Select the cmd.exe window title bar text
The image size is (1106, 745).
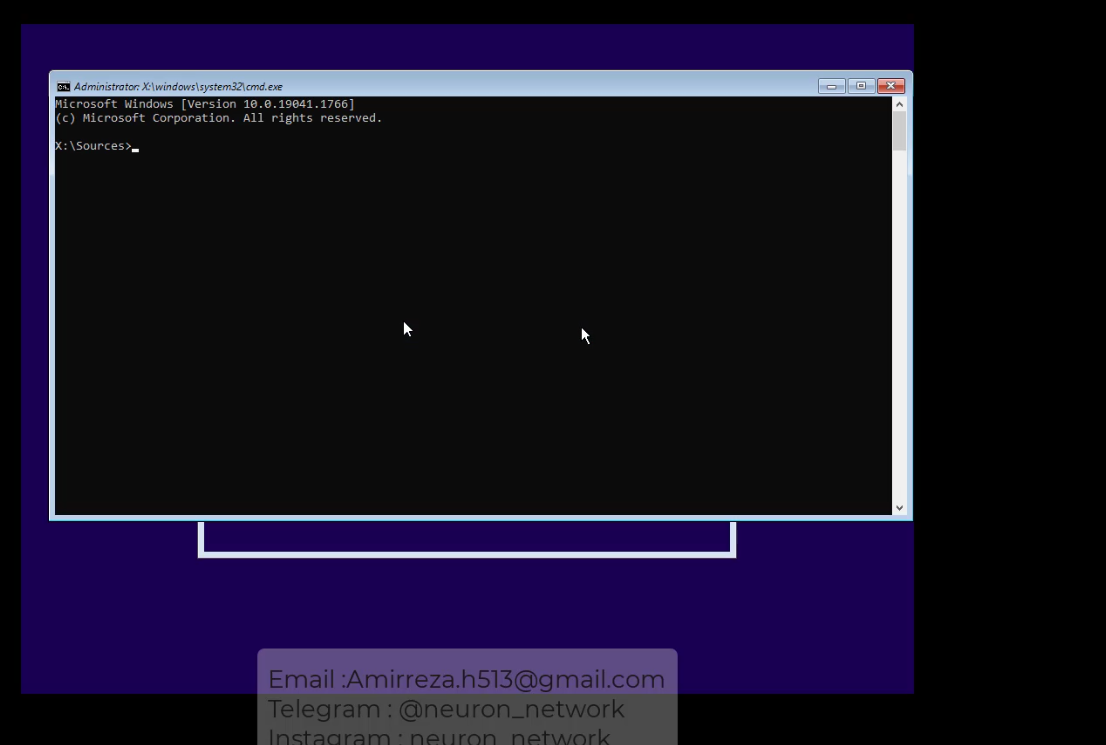(178, 87)
